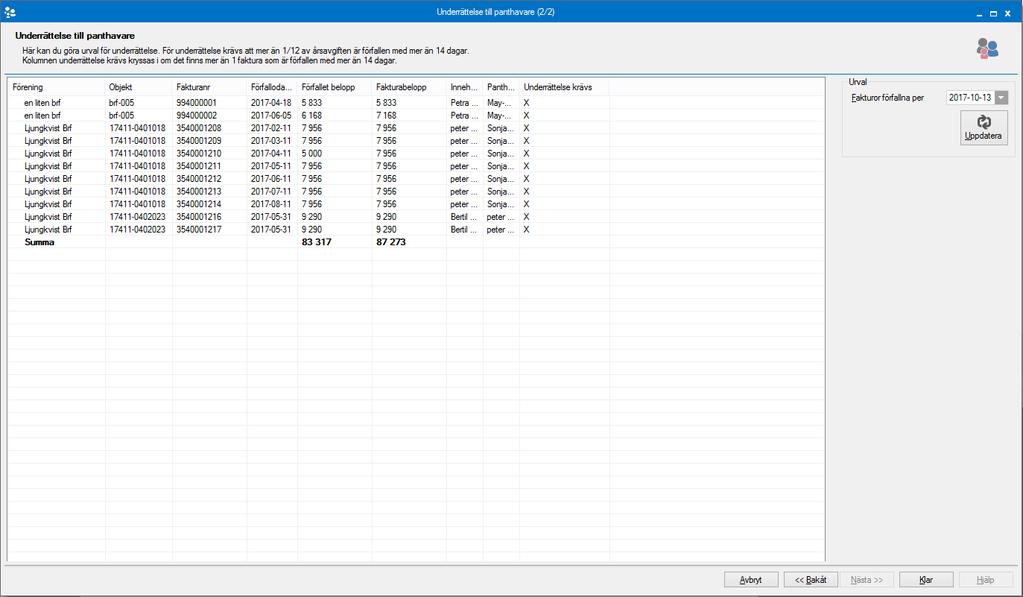This screenshot has height=597, width=1023.
Task: Click the Inneh... column header
Action: coord(465,87)
